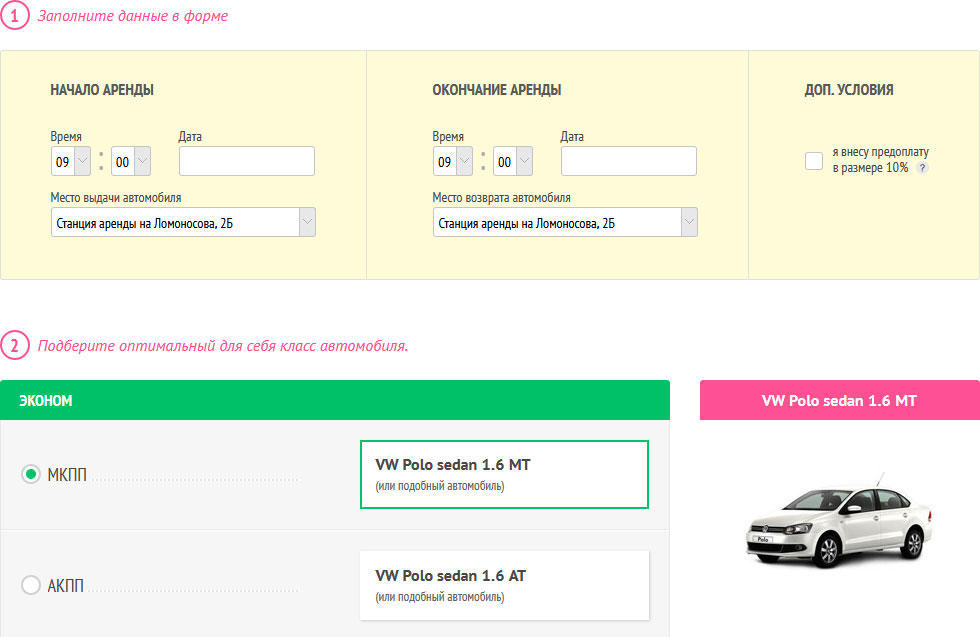The height and width of the screenshot is (637, 980).
Task: Open rental start hour dropdown
Action: [x=71, y=161]
